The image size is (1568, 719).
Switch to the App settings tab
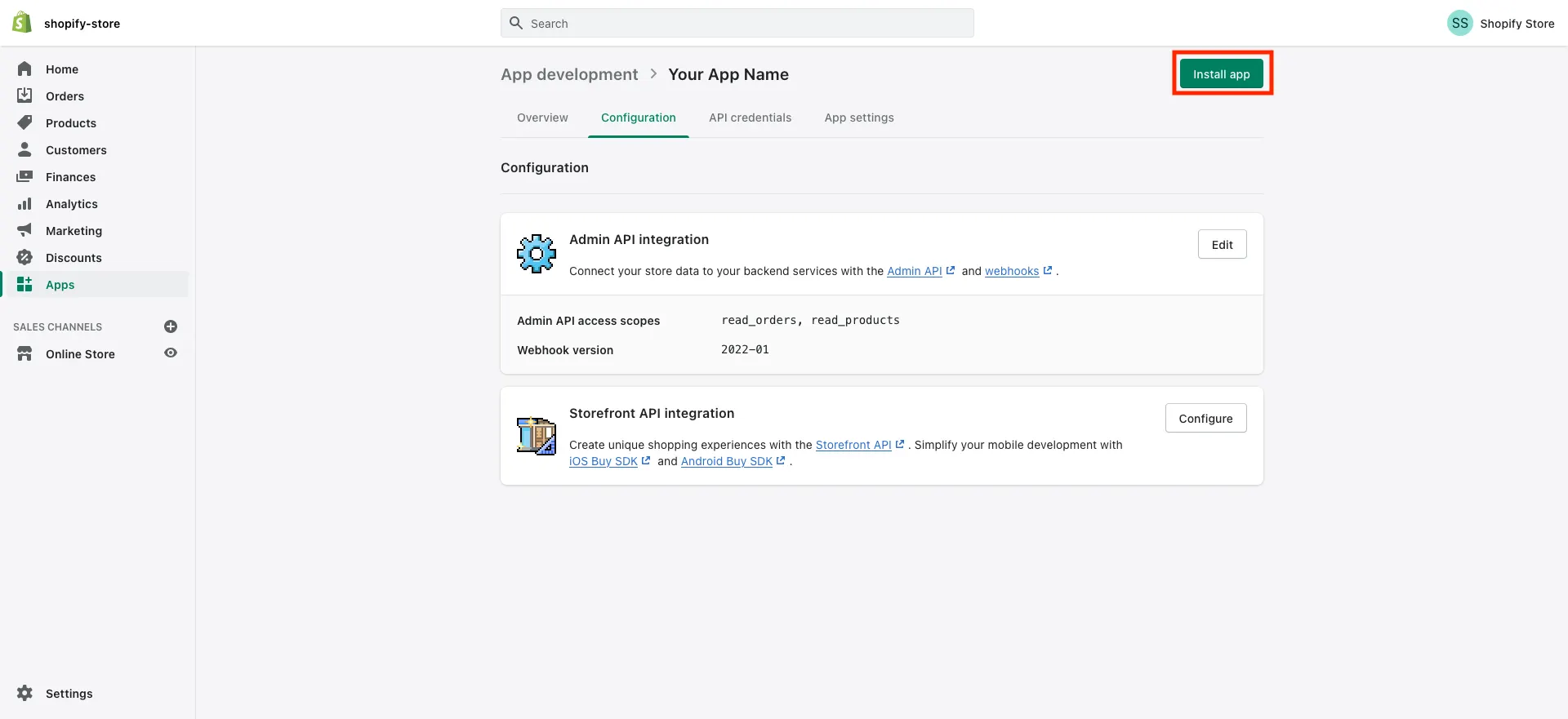click(x=859, y=118)
